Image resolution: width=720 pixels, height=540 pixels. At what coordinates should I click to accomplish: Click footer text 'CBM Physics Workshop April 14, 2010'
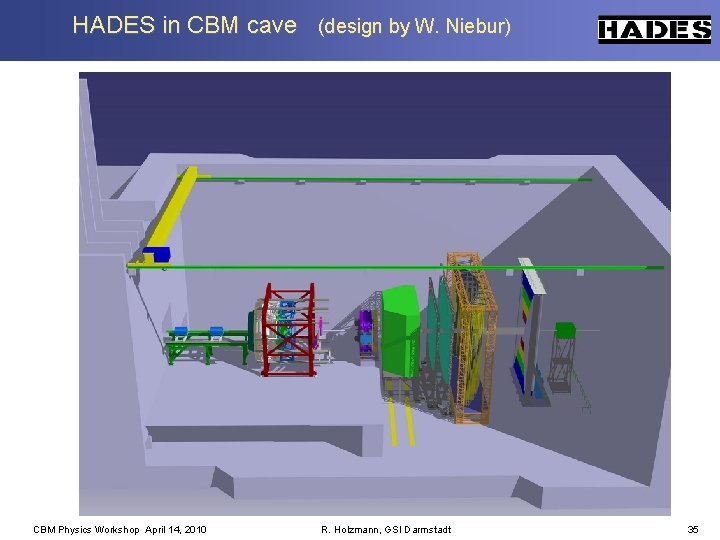[120, 529]
